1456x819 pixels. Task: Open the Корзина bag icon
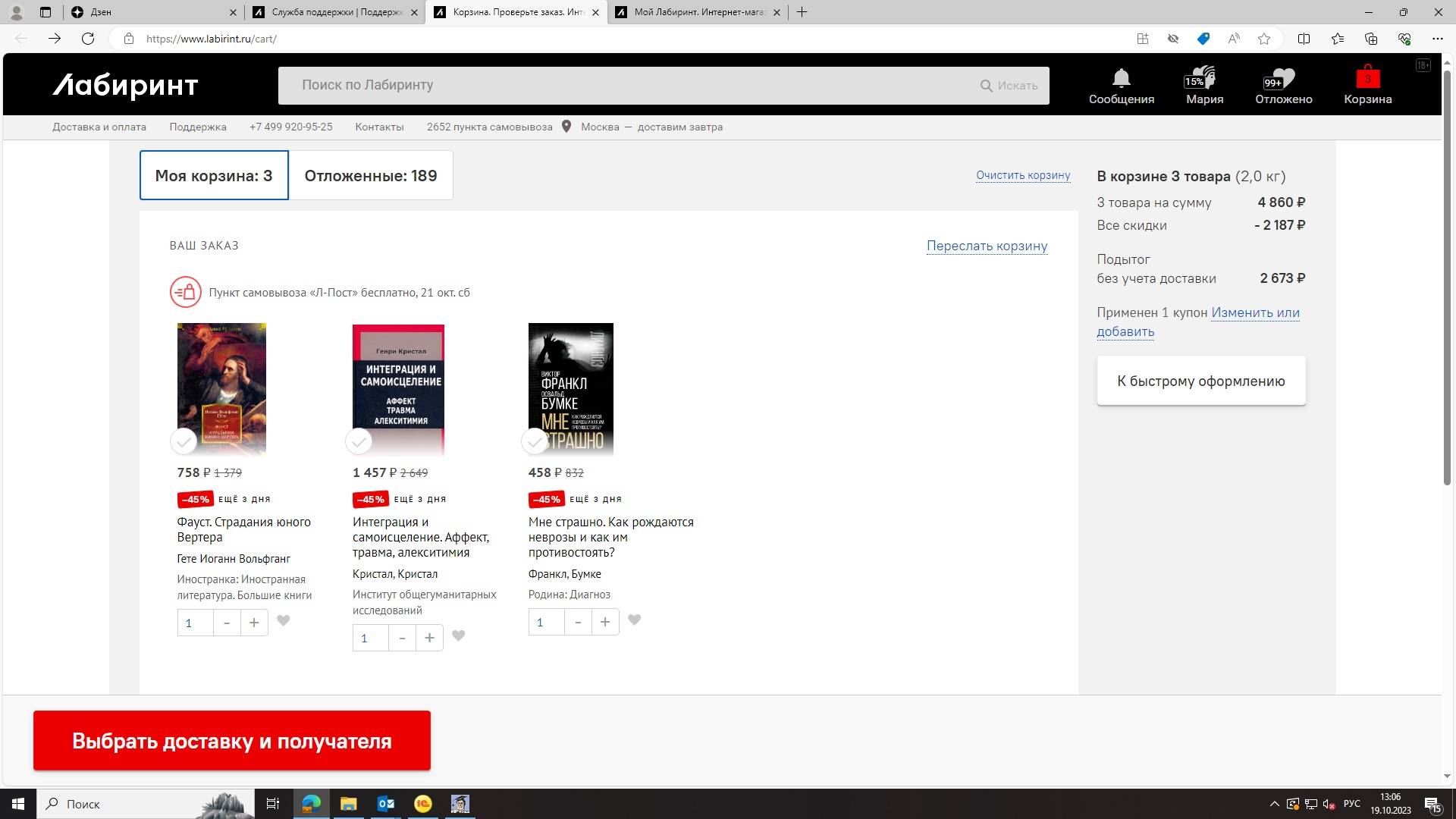[x=1367, y=77]
